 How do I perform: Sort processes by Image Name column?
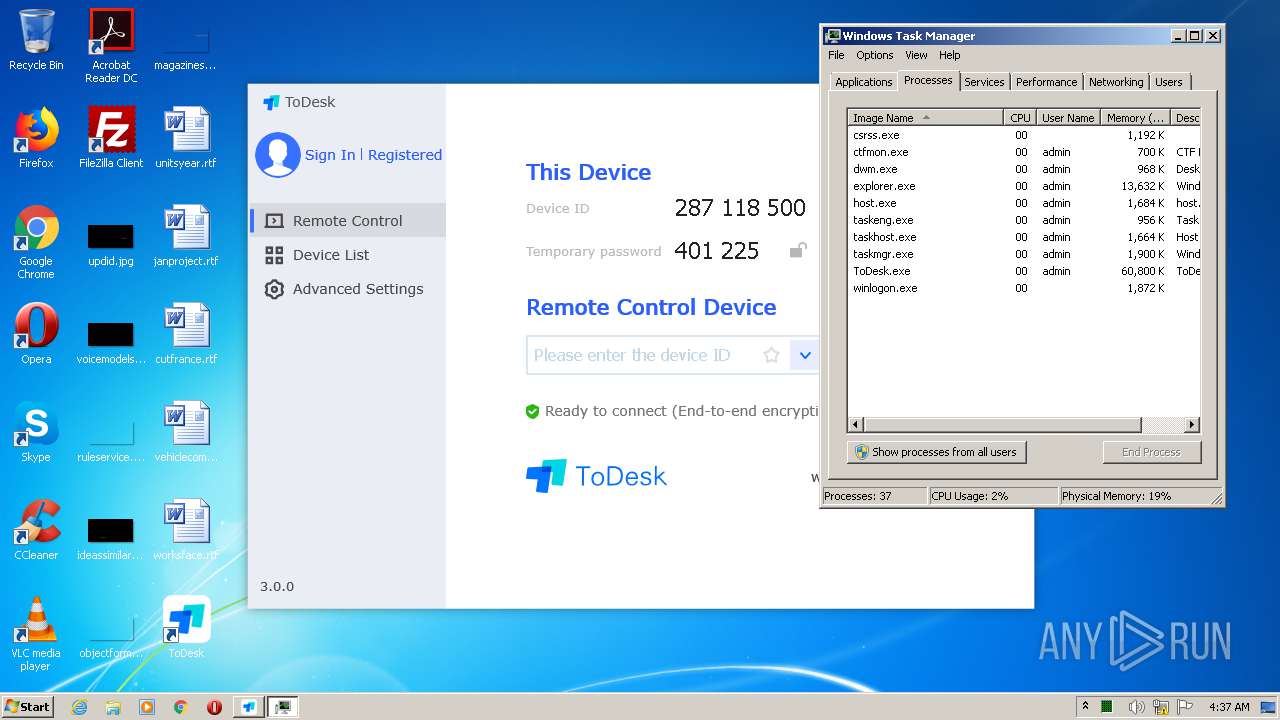pos(925,118)
